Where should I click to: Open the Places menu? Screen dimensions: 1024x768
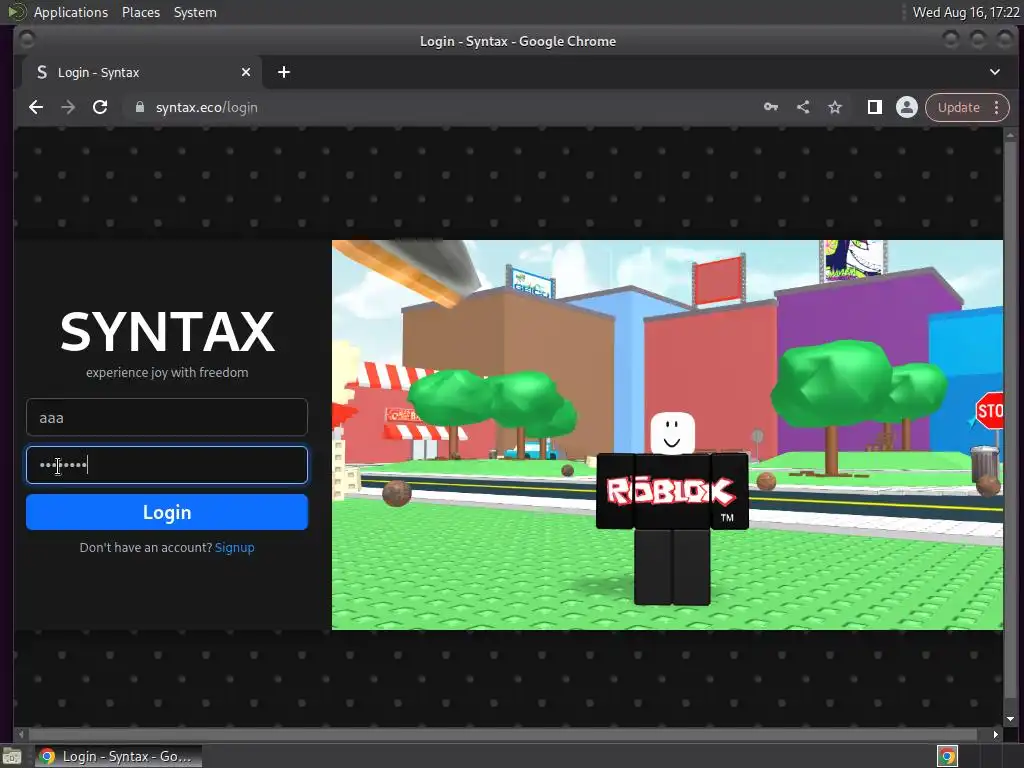pyautogui.click(x=140, y=12)
